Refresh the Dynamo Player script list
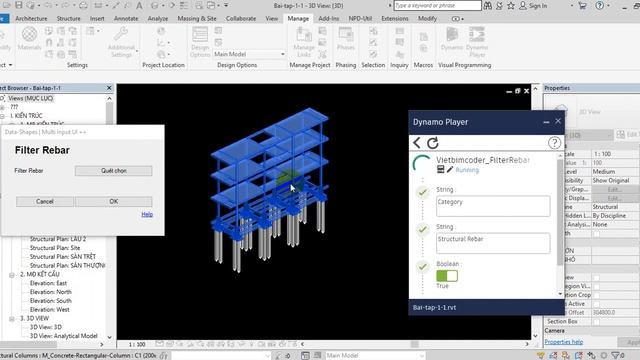 click(433, 143)
